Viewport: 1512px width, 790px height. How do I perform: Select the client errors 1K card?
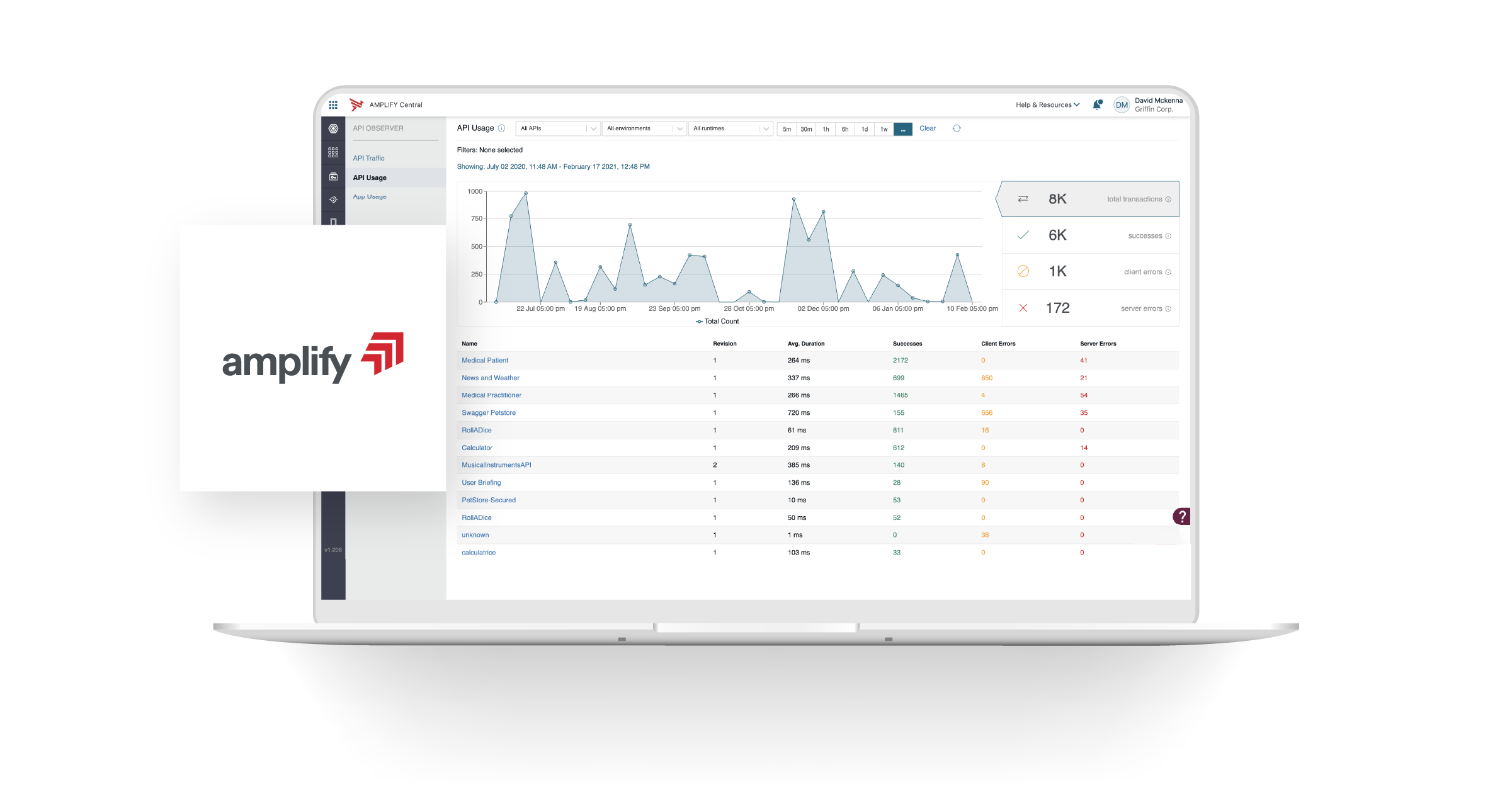[1090, 271]
